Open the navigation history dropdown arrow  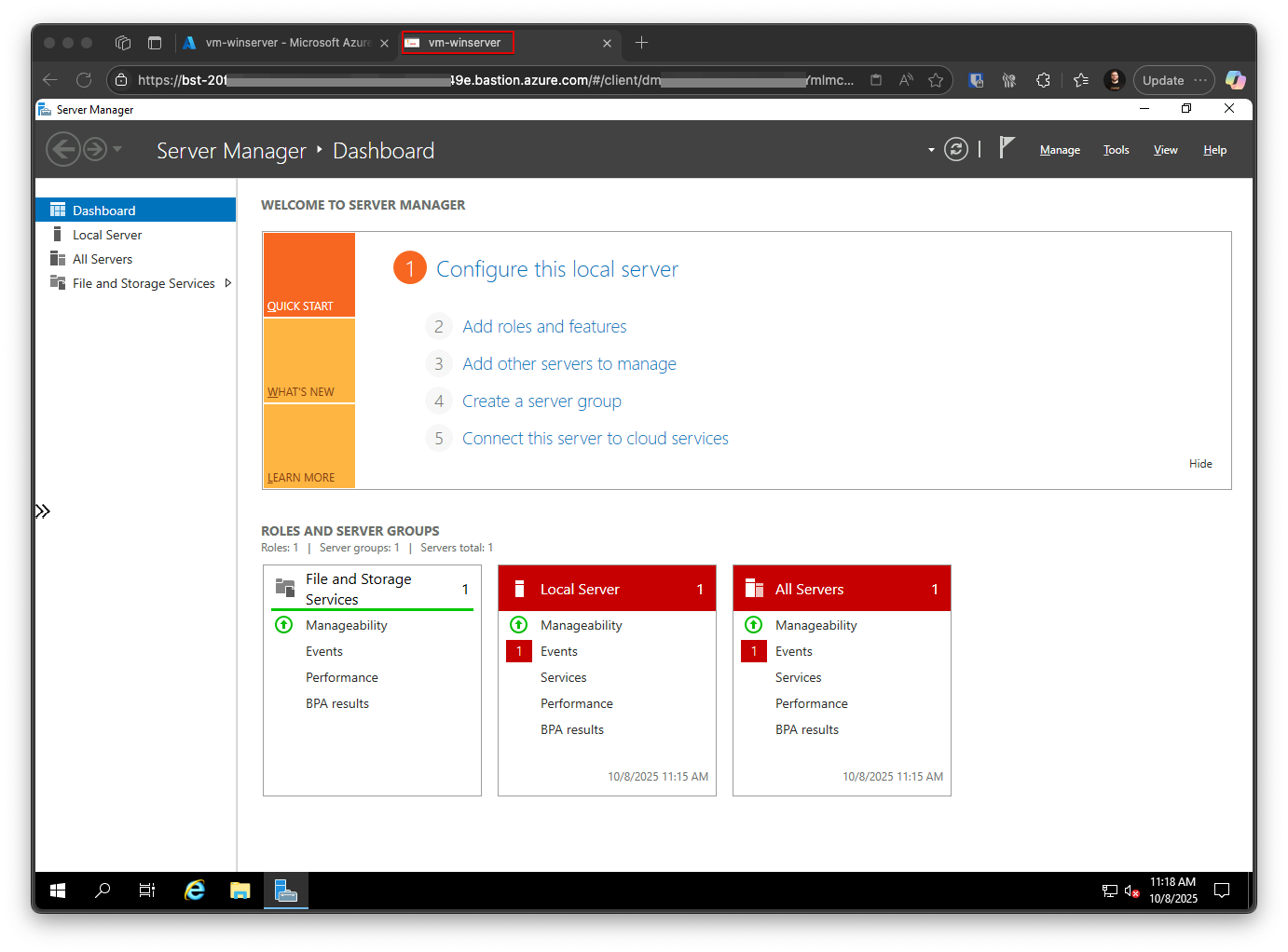[117, 149]
